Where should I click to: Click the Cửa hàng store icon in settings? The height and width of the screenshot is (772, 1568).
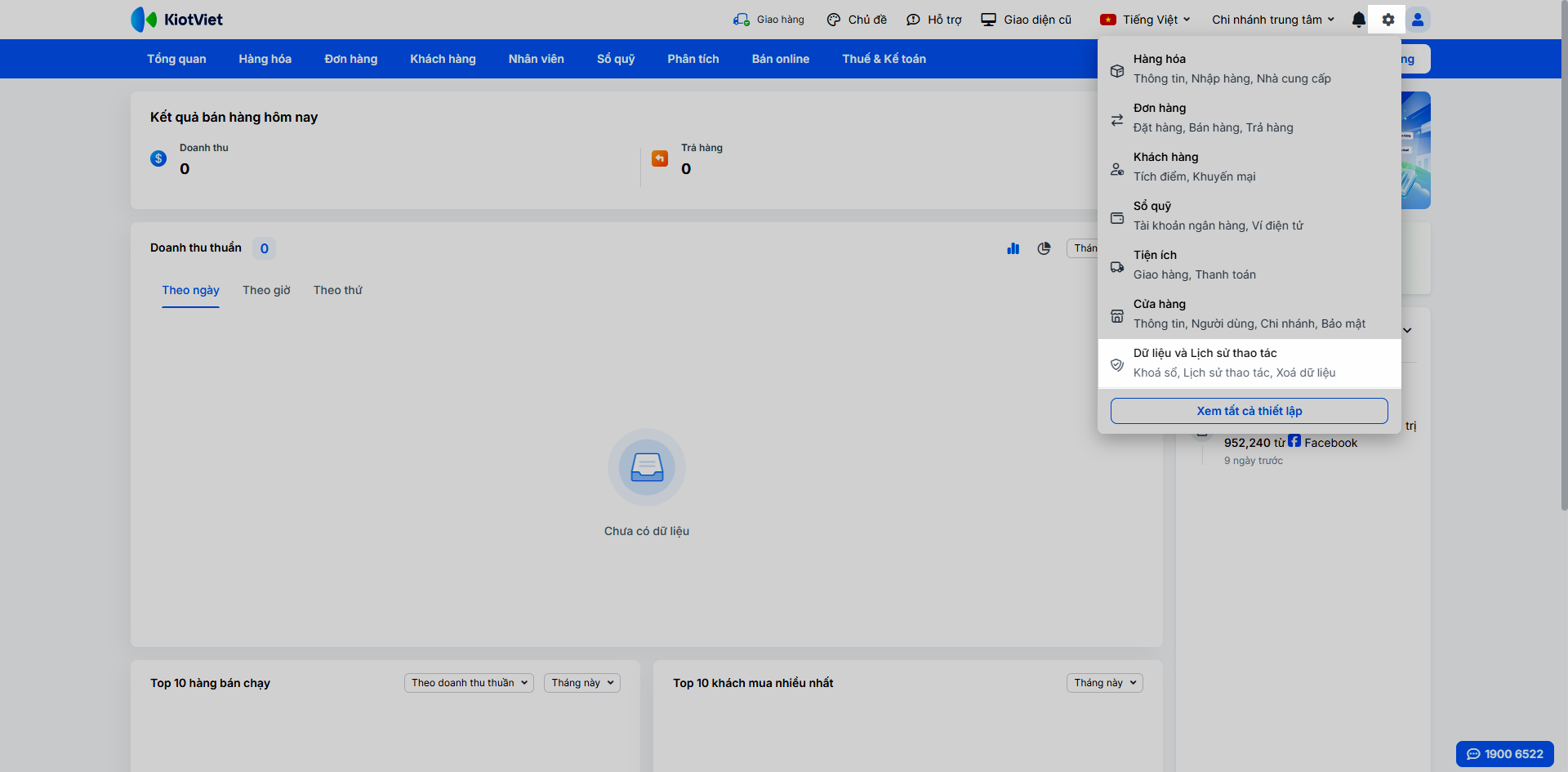pyautogui.click(x=1117, y=315)
